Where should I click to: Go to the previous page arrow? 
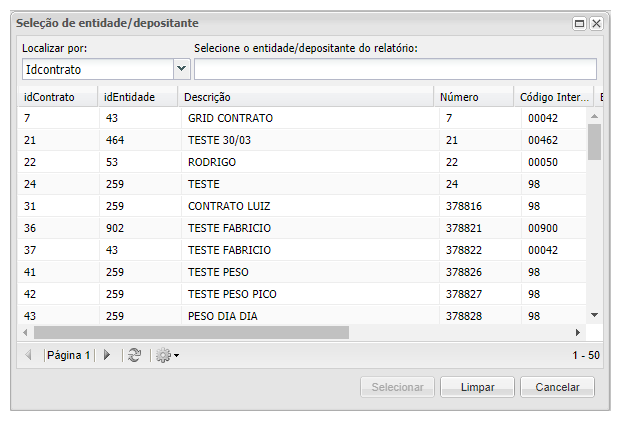(28, 355)
